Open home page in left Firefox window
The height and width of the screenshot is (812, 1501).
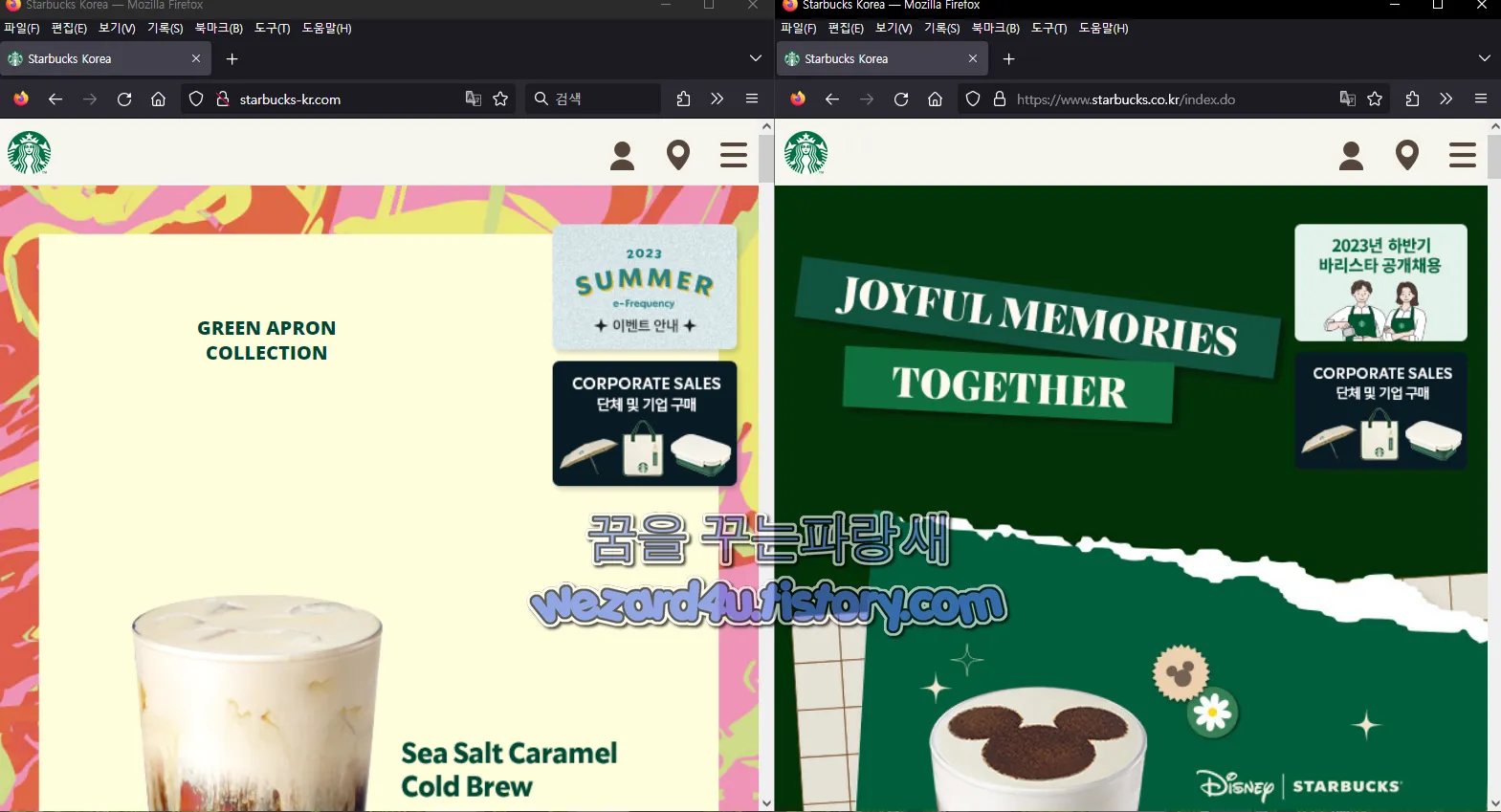159,99
